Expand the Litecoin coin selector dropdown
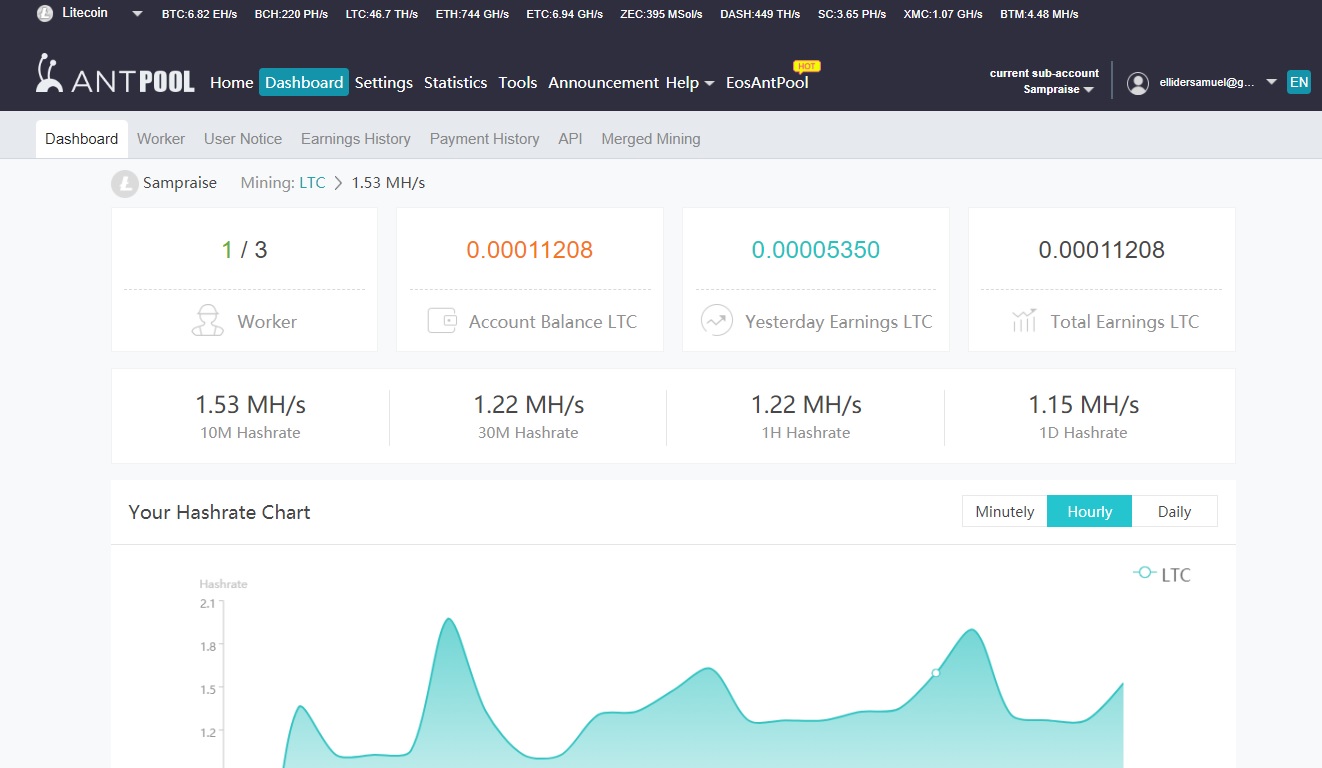The image size is (1322, 768). tap(137, 14)
